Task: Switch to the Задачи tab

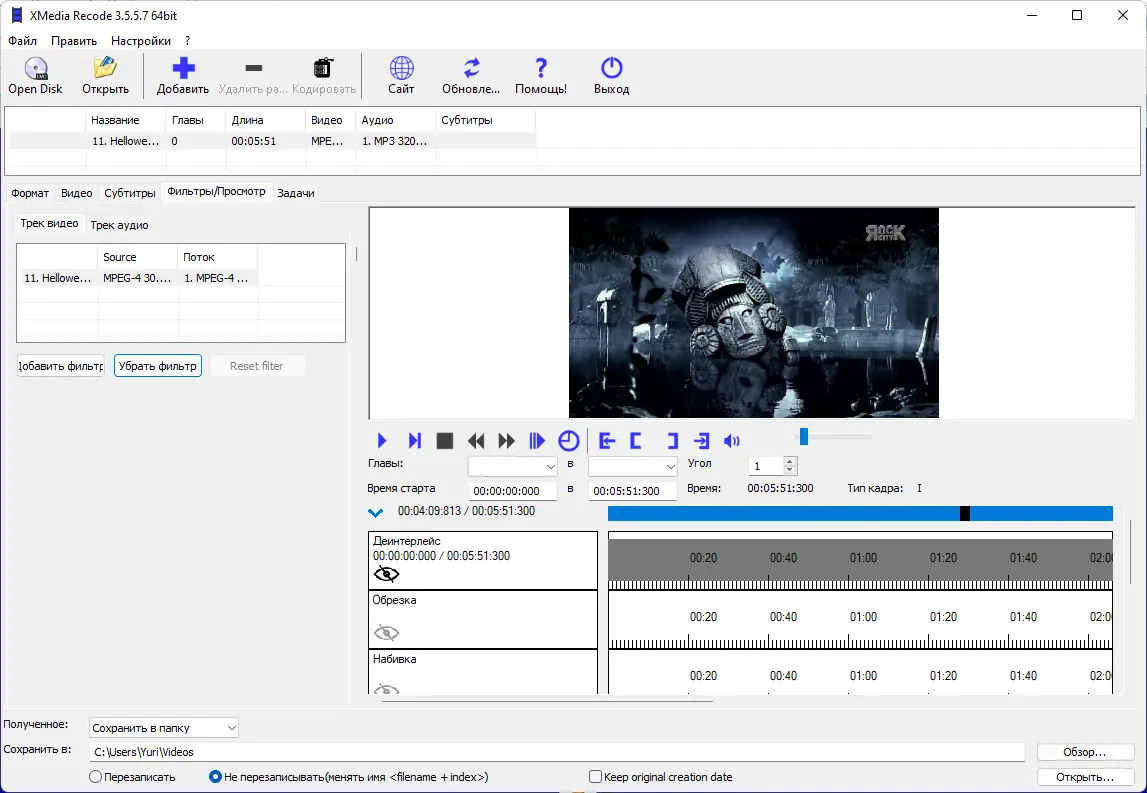Action: (x=296, y=193)
